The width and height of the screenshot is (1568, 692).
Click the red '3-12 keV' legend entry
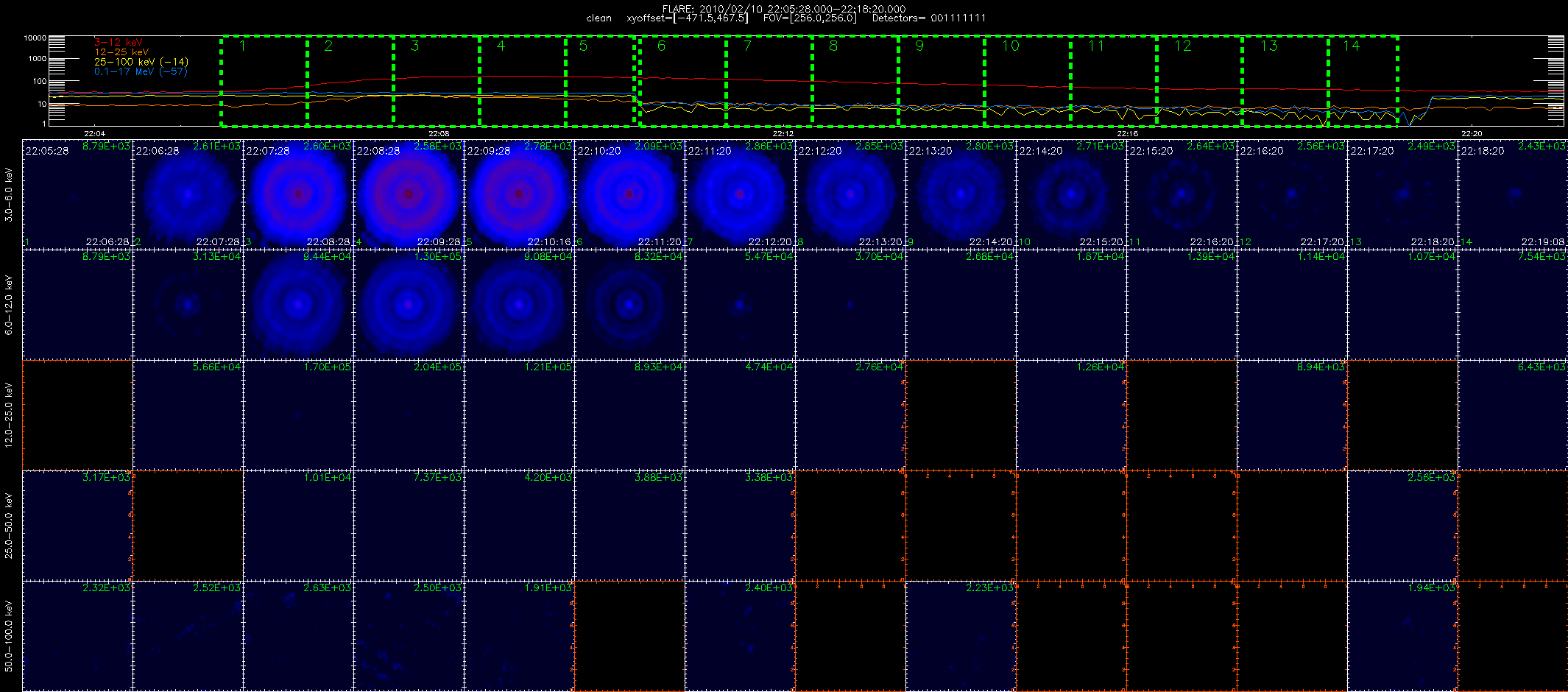click(119, 43)
